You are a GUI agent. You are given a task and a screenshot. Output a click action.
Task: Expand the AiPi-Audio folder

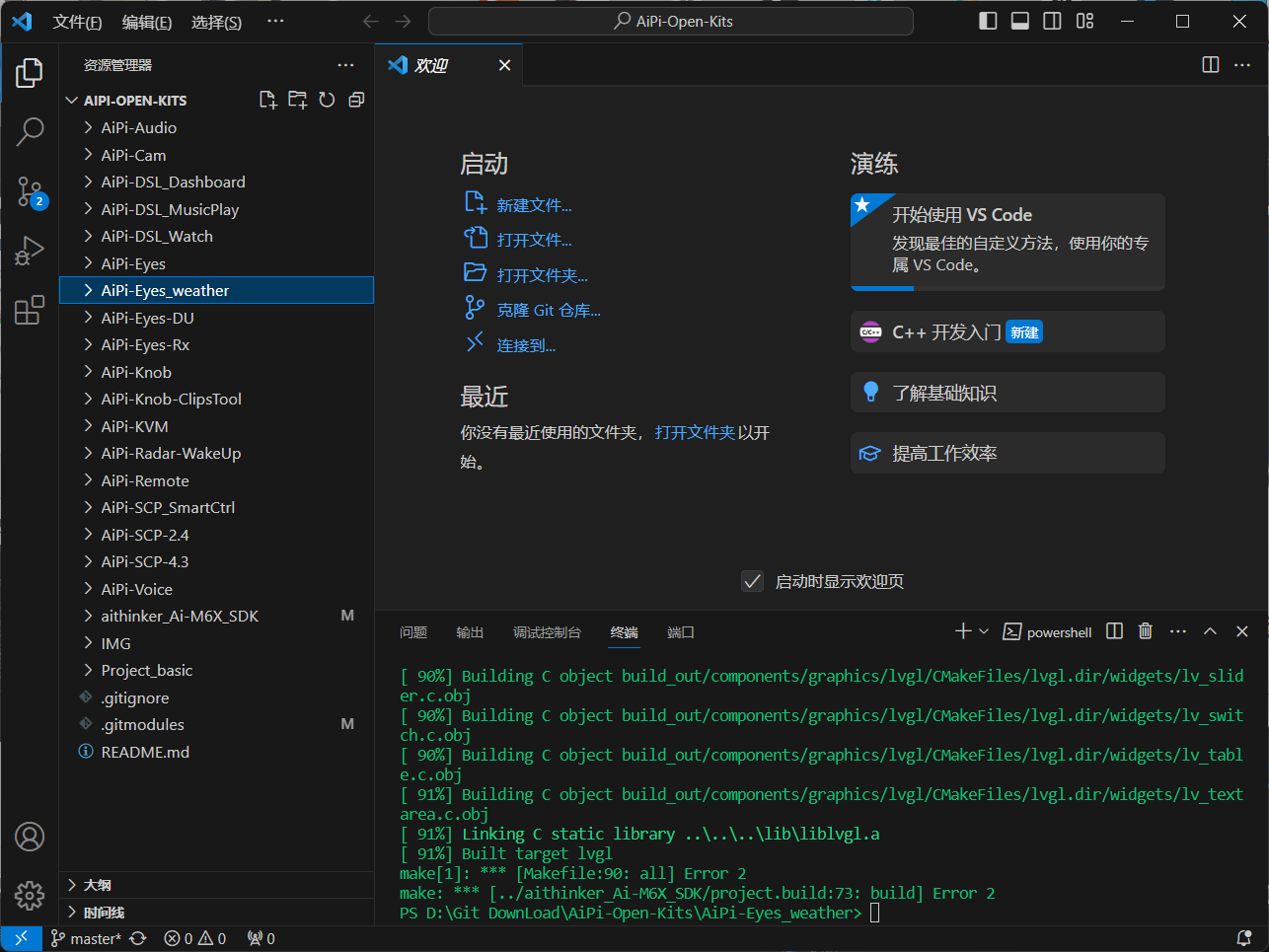[x=217, y=127]
